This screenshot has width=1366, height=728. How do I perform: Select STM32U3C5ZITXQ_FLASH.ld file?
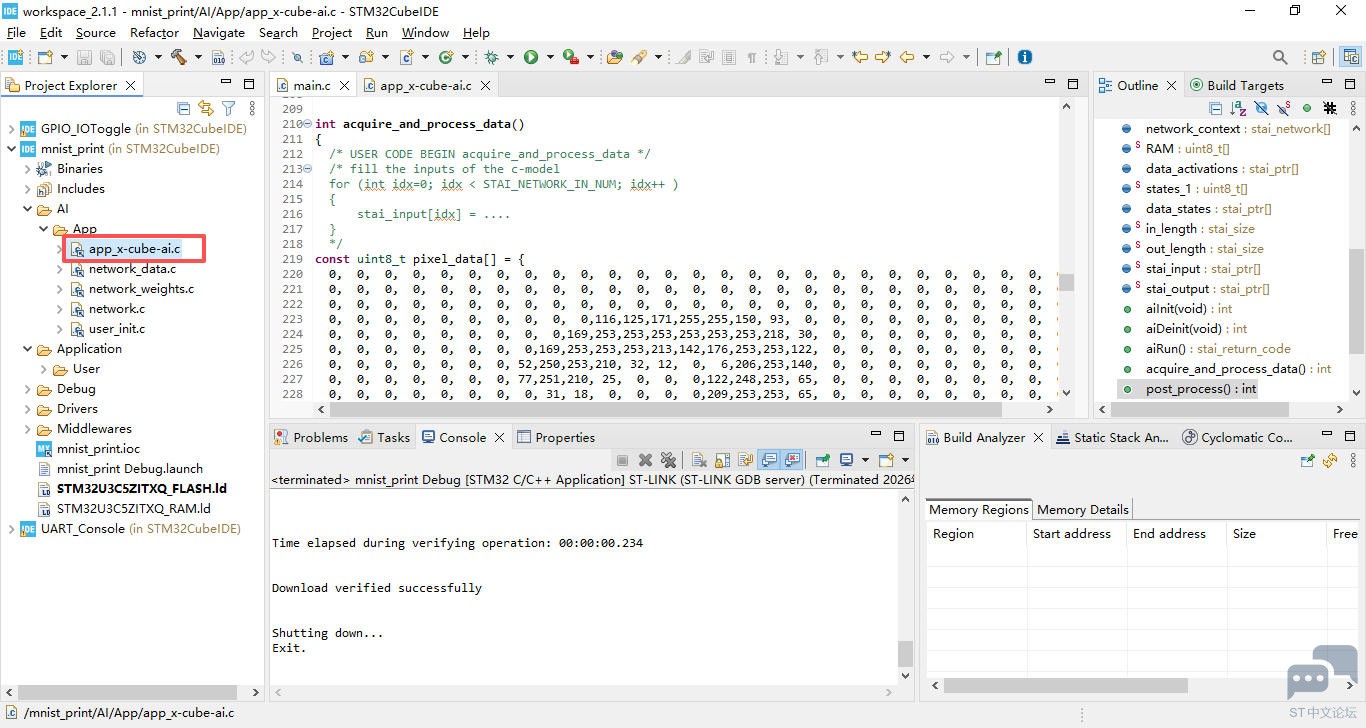141,489
